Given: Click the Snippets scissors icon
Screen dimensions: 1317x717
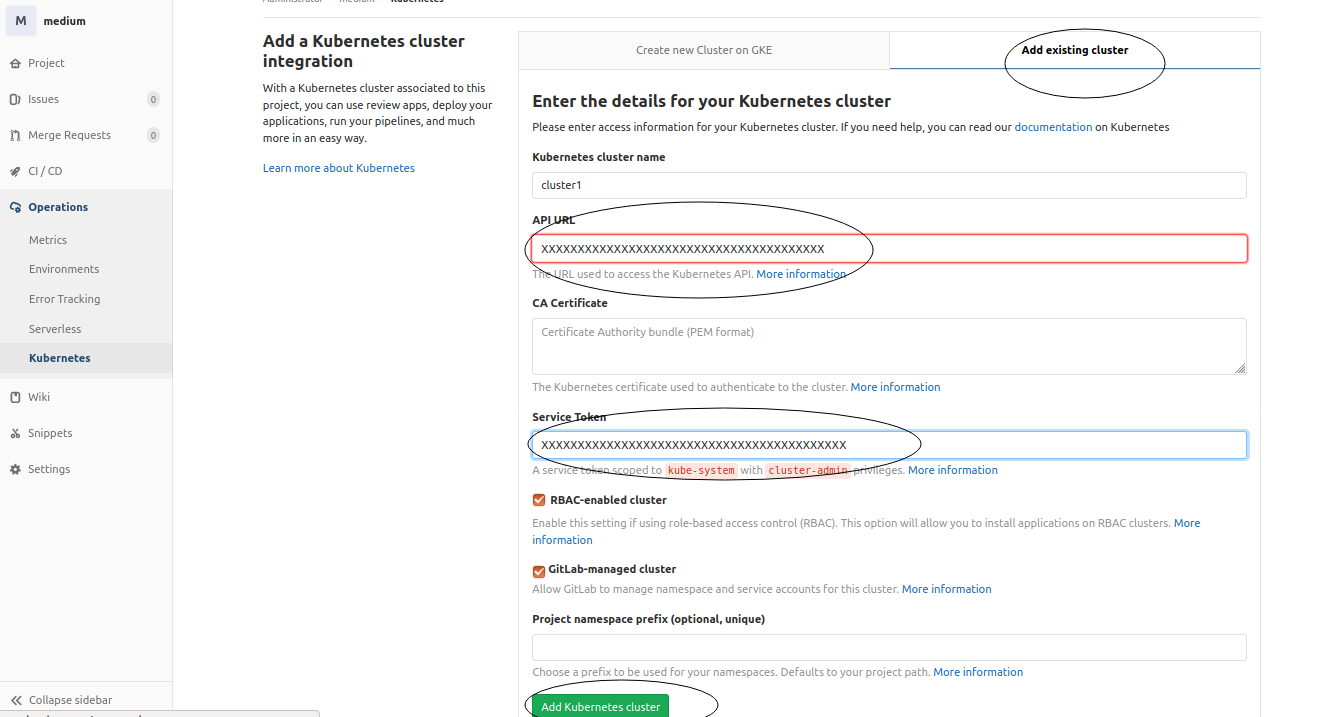Looking at the screenshot, I should click(x=15, y=433).
